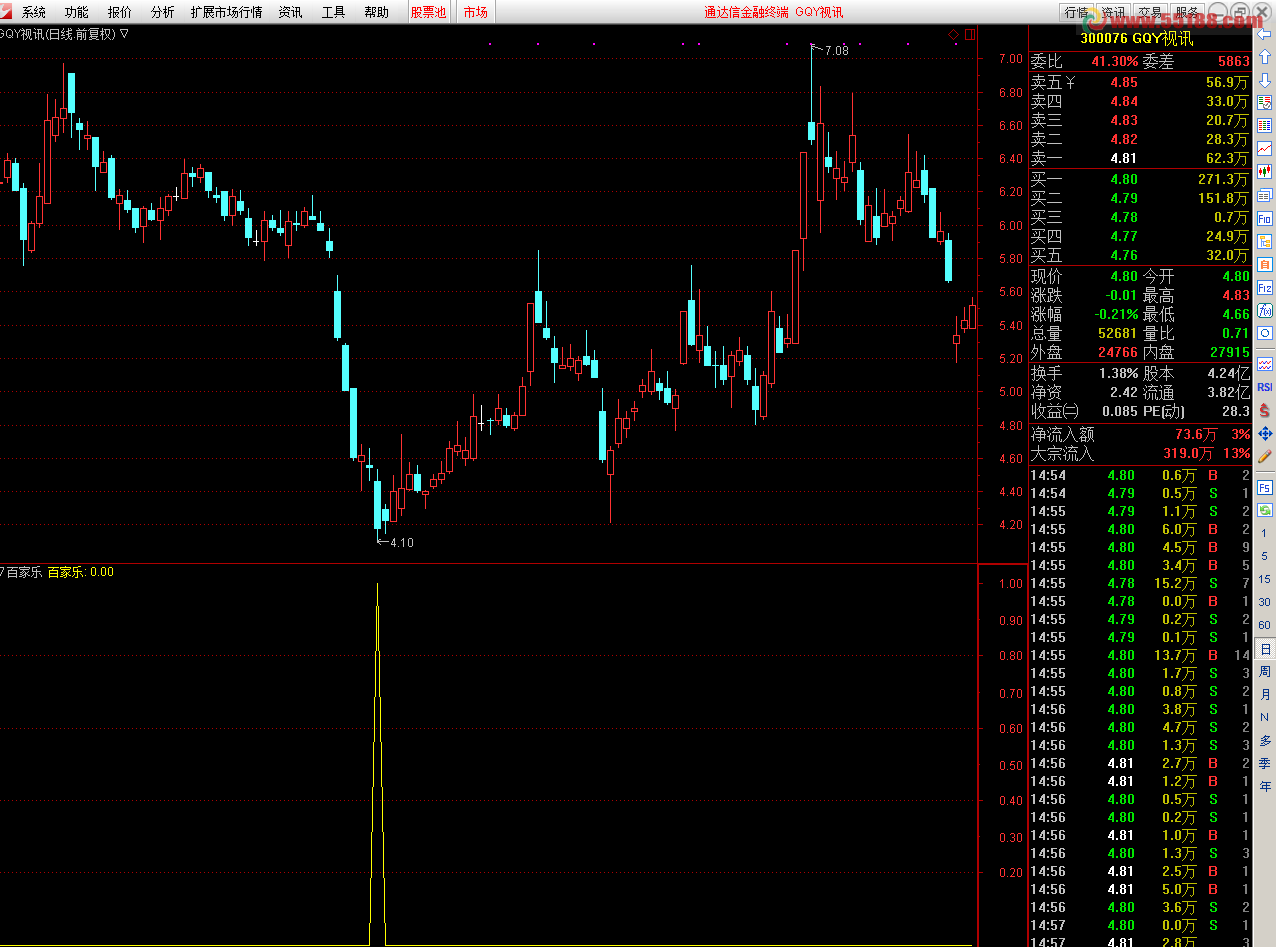Select the RSI indicator icon
Screen dimensions: 1276x947
tap(1265, 387)
